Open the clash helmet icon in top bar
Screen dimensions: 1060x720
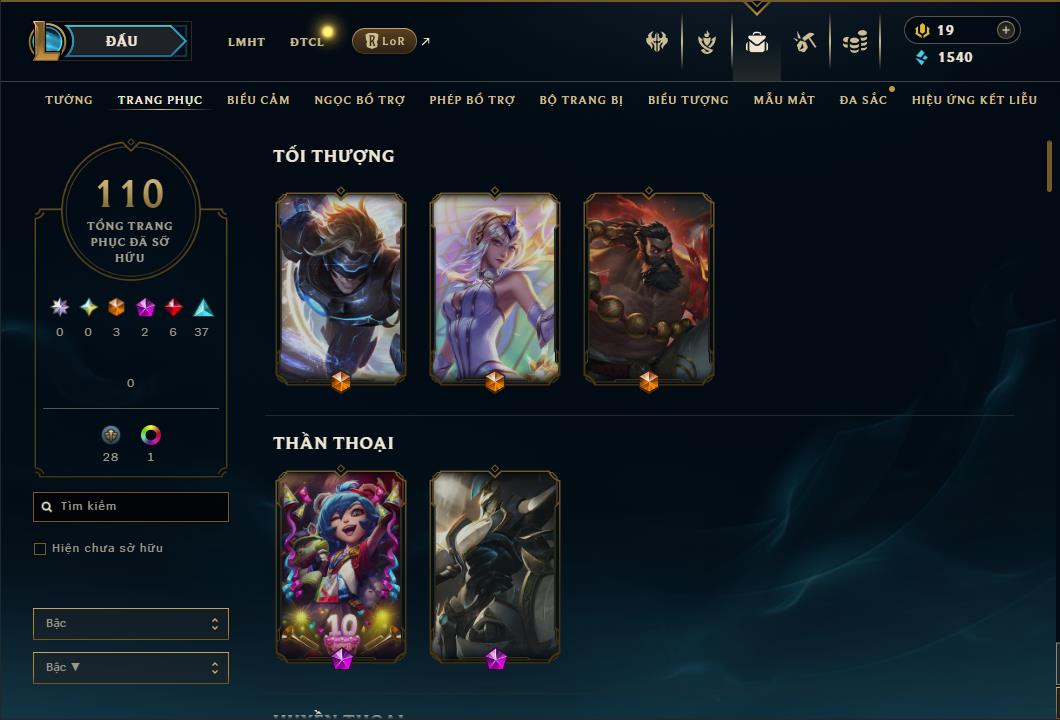(657, 41)
